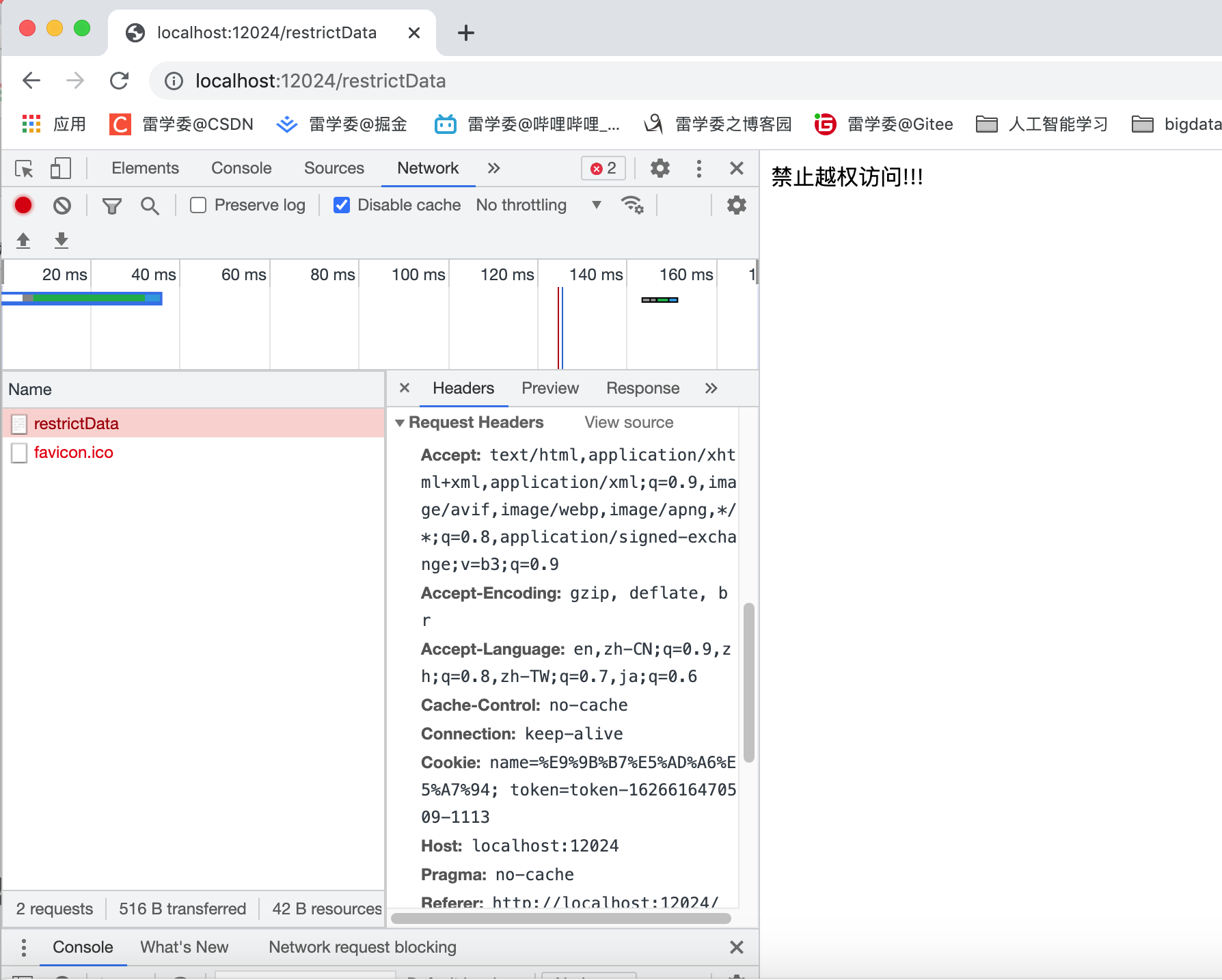
Task: Open network conditions via the wifi icon
Action: click(632, 205)
